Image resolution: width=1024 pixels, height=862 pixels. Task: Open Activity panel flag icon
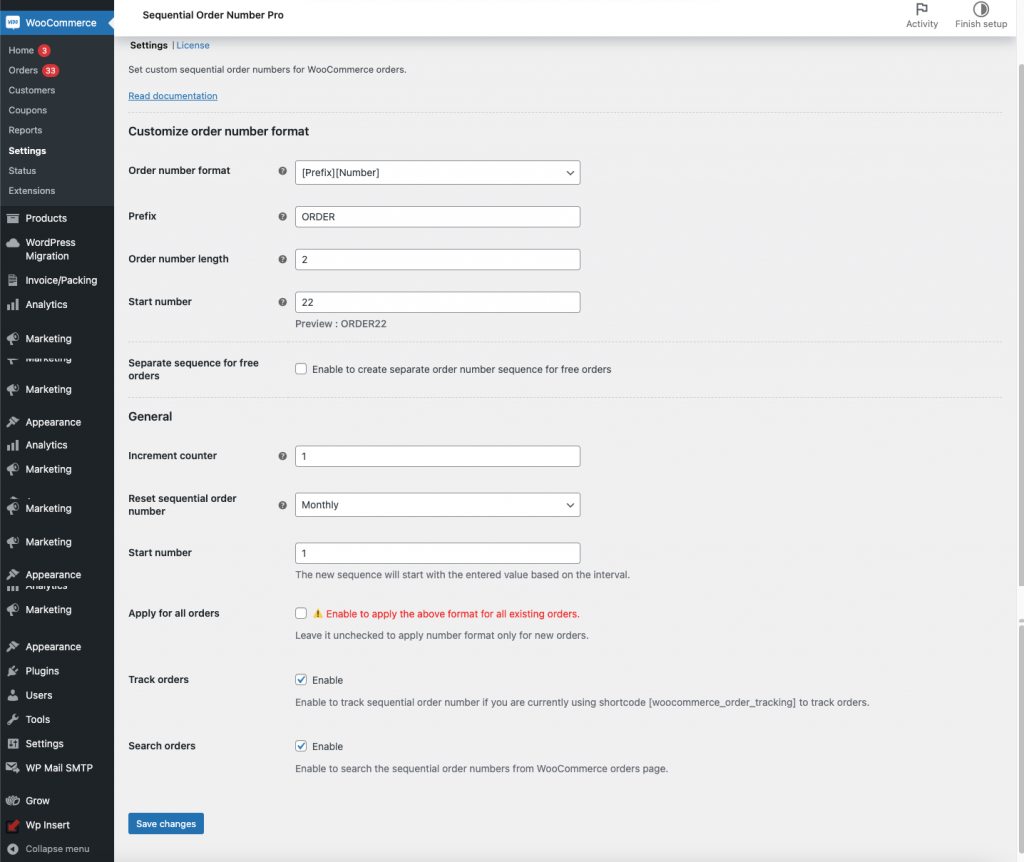[x=921, y=9]
